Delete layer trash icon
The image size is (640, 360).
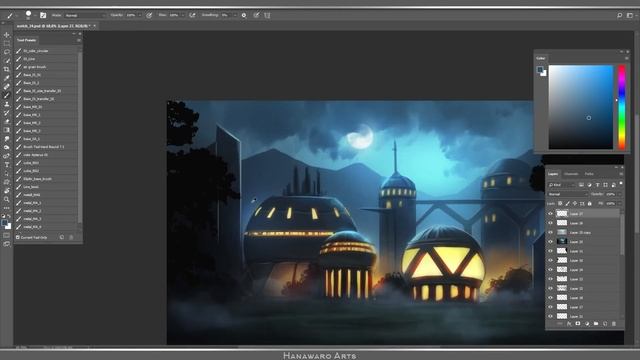click(614, 324)
